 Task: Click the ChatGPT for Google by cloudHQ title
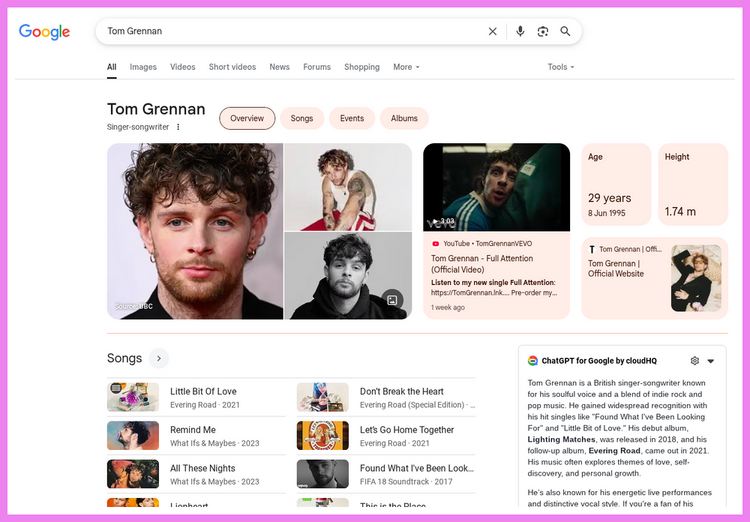point(599,361)
